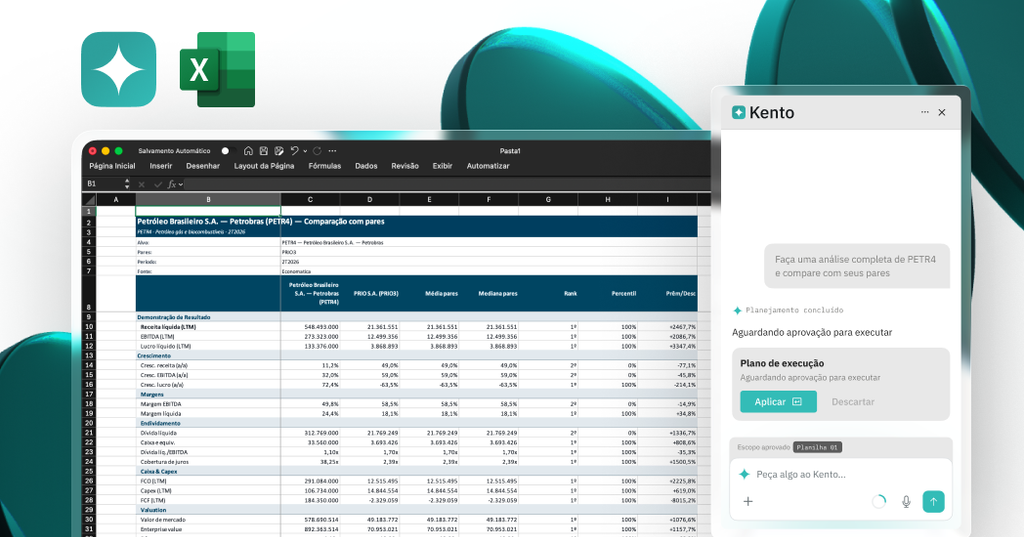Viewport: 1024px width, 537px height.
Task: Click the 'Mediana pares' column heading
Action: pos(498,293)
